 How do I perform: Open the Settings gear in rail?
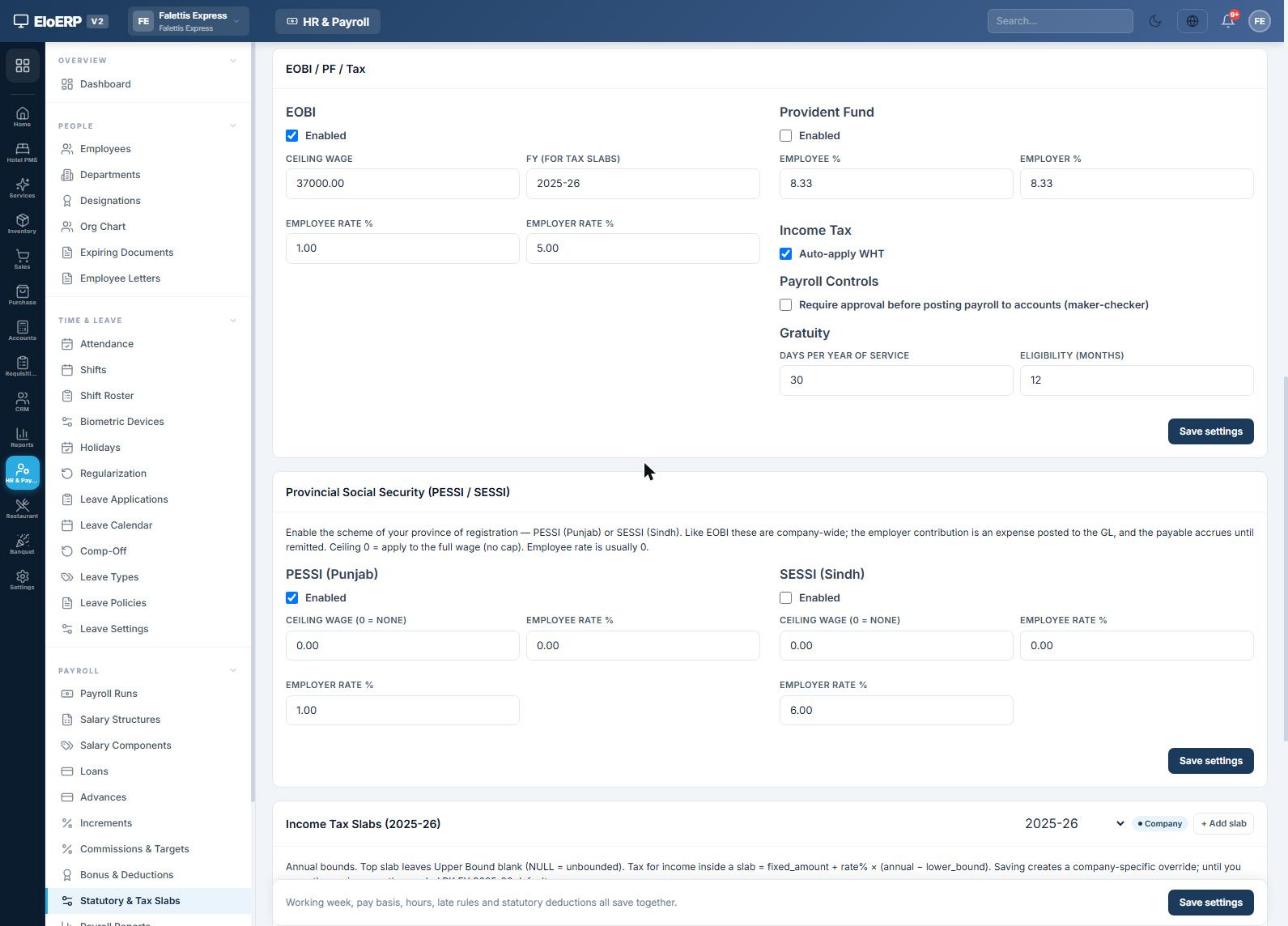22,580
